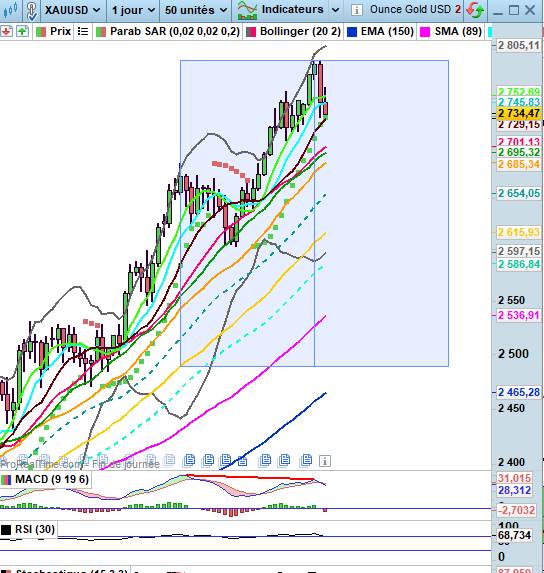544x573 pixels.
Task: Click the magenta SMA (89) color swatch
Action: [425, 32]
